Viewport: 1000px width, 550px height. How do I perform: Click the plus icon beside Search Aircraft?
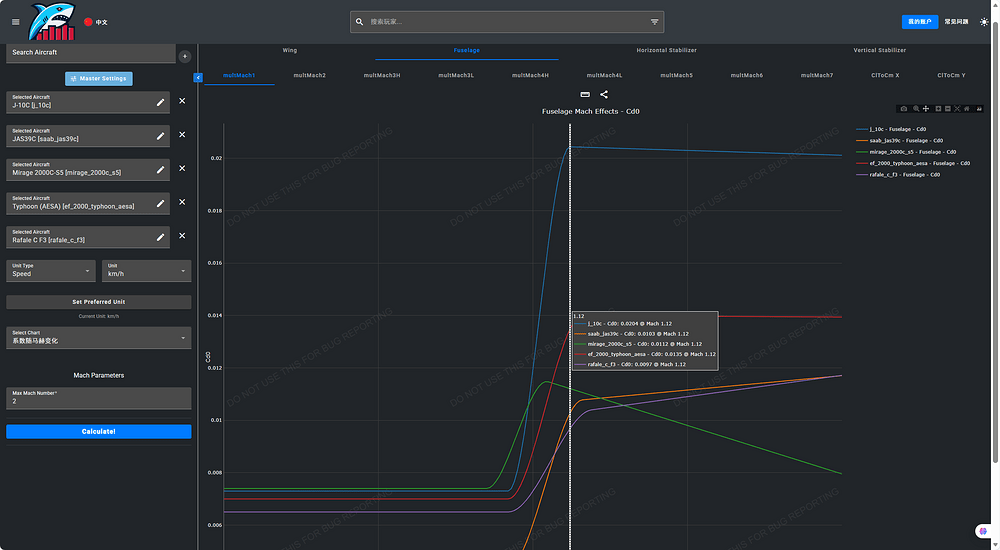[184, 56]
